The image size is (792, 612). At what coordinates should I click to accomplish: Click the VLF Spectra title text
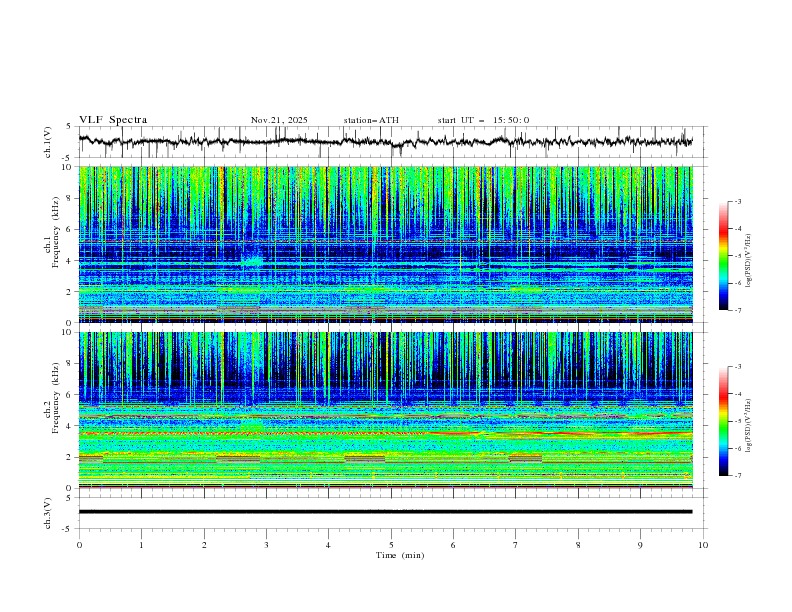tap(113, 120)
